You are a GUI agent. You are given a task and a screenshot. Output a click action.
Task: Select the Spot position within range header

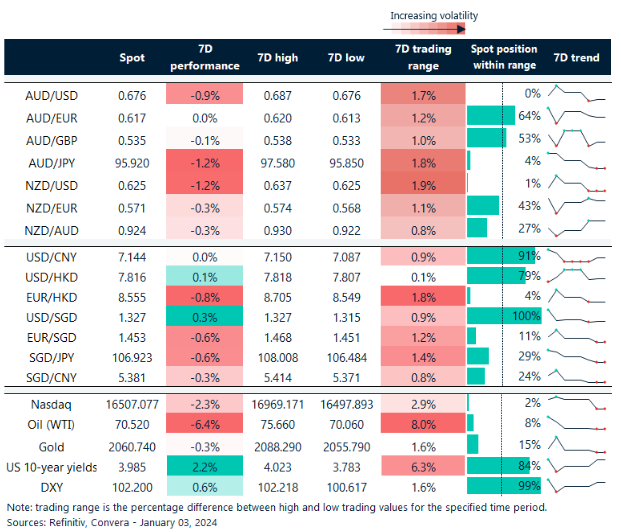503,58
